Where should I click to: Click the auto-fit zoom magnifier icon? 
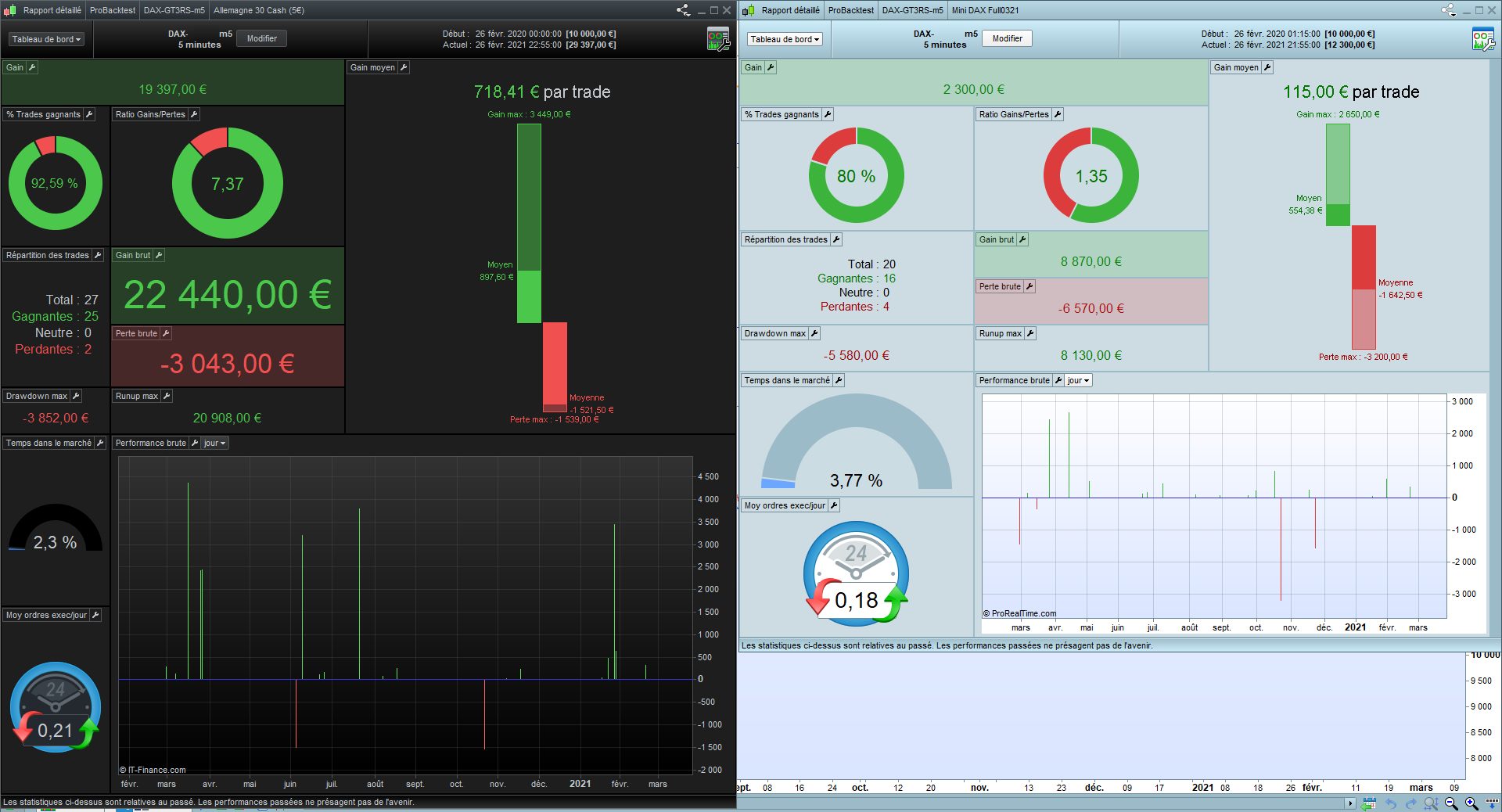pyautogui.click(x=1431, y=803)
